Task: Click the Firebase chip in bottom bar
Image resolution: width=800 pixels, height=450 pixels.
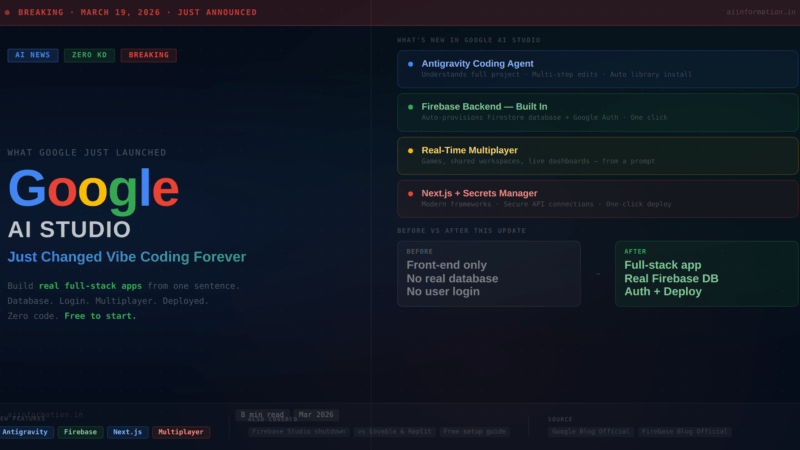Action: (x=80, y=432)
